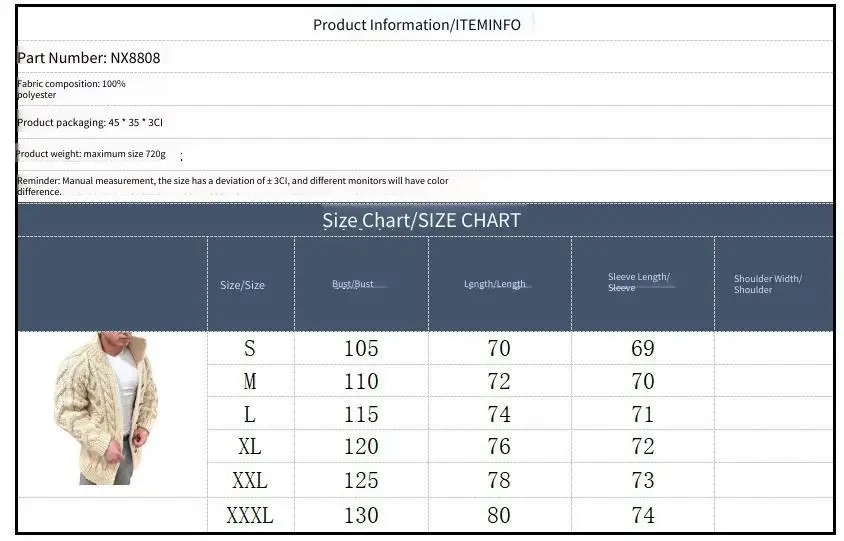Click the manual measurement reminder text
The width and height of the screenshot is (844, 541).
tap(233, 186)
